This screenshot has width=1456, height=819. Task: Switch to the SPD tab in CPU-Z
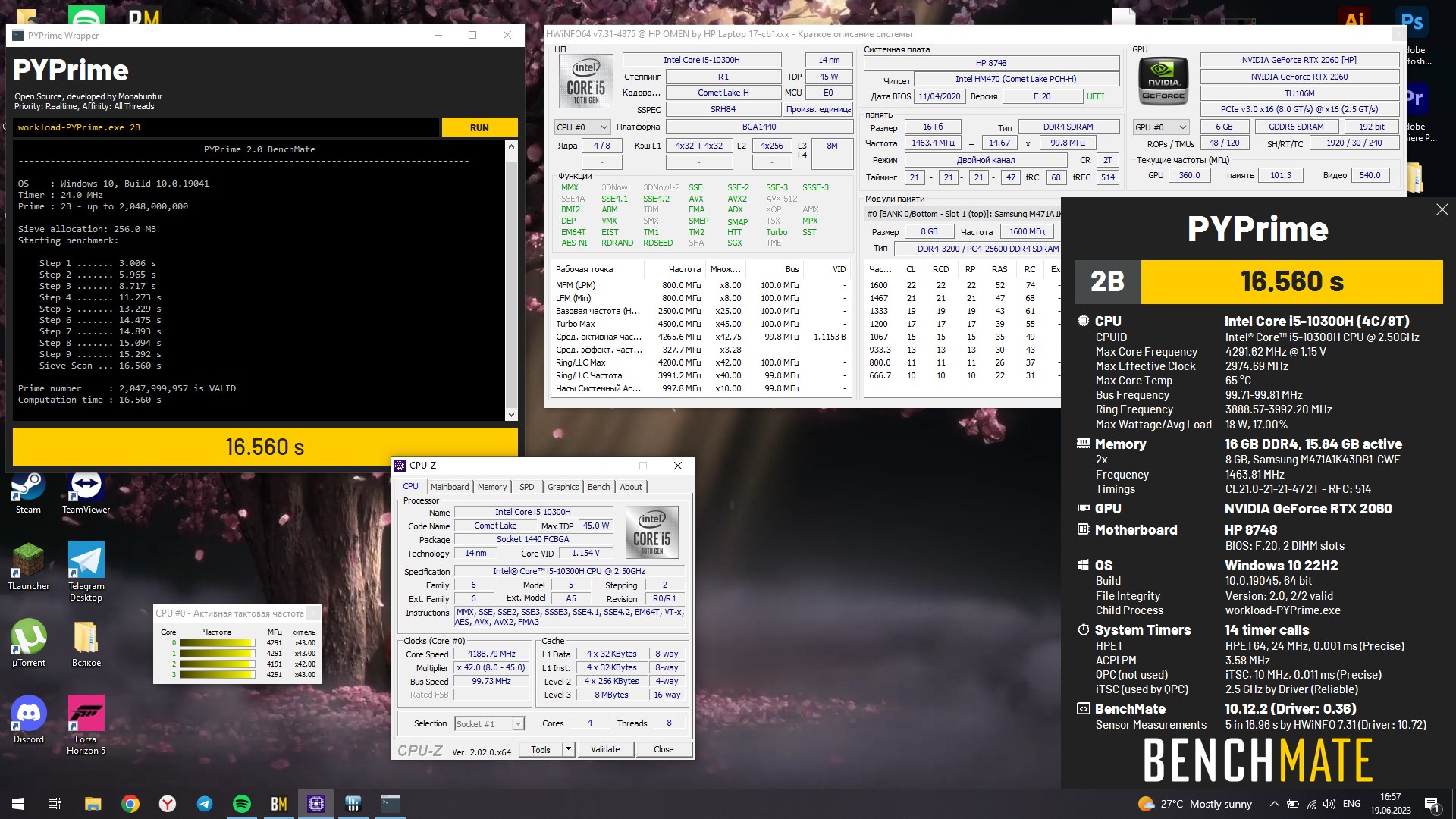[526, 487]
